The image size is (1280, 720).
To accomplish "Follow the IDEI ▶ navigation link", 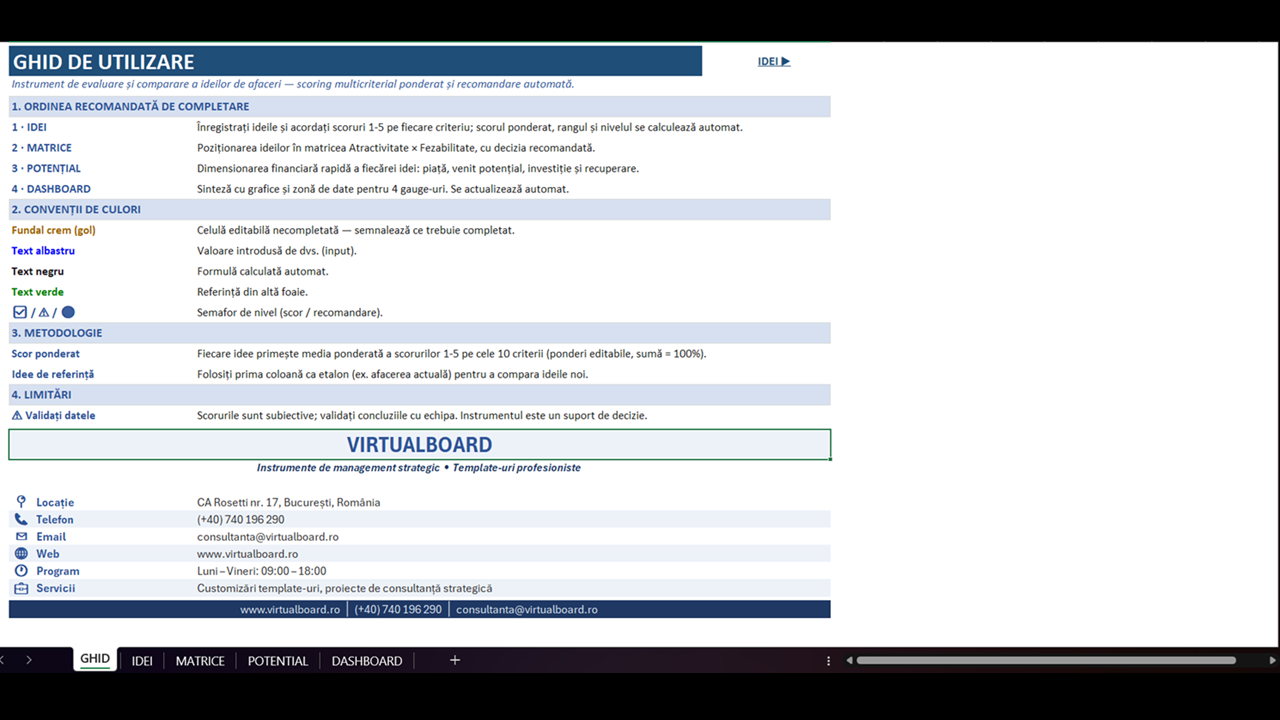I will 774,61.
